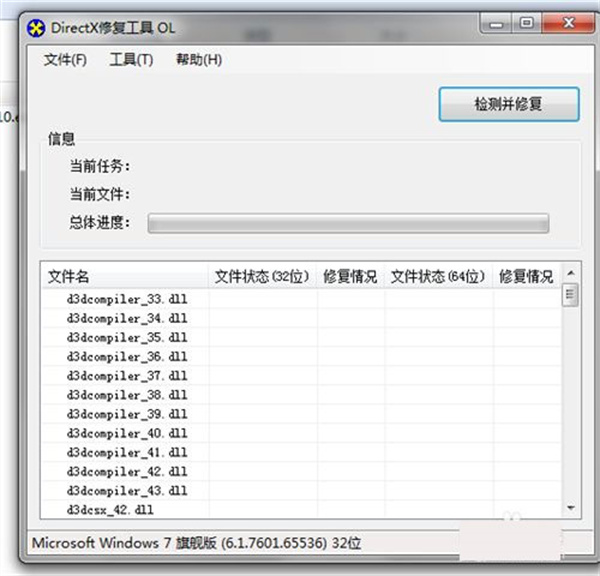Select row d3dcompiler_41.dll
600x576 pixels.
pos(301,452)
